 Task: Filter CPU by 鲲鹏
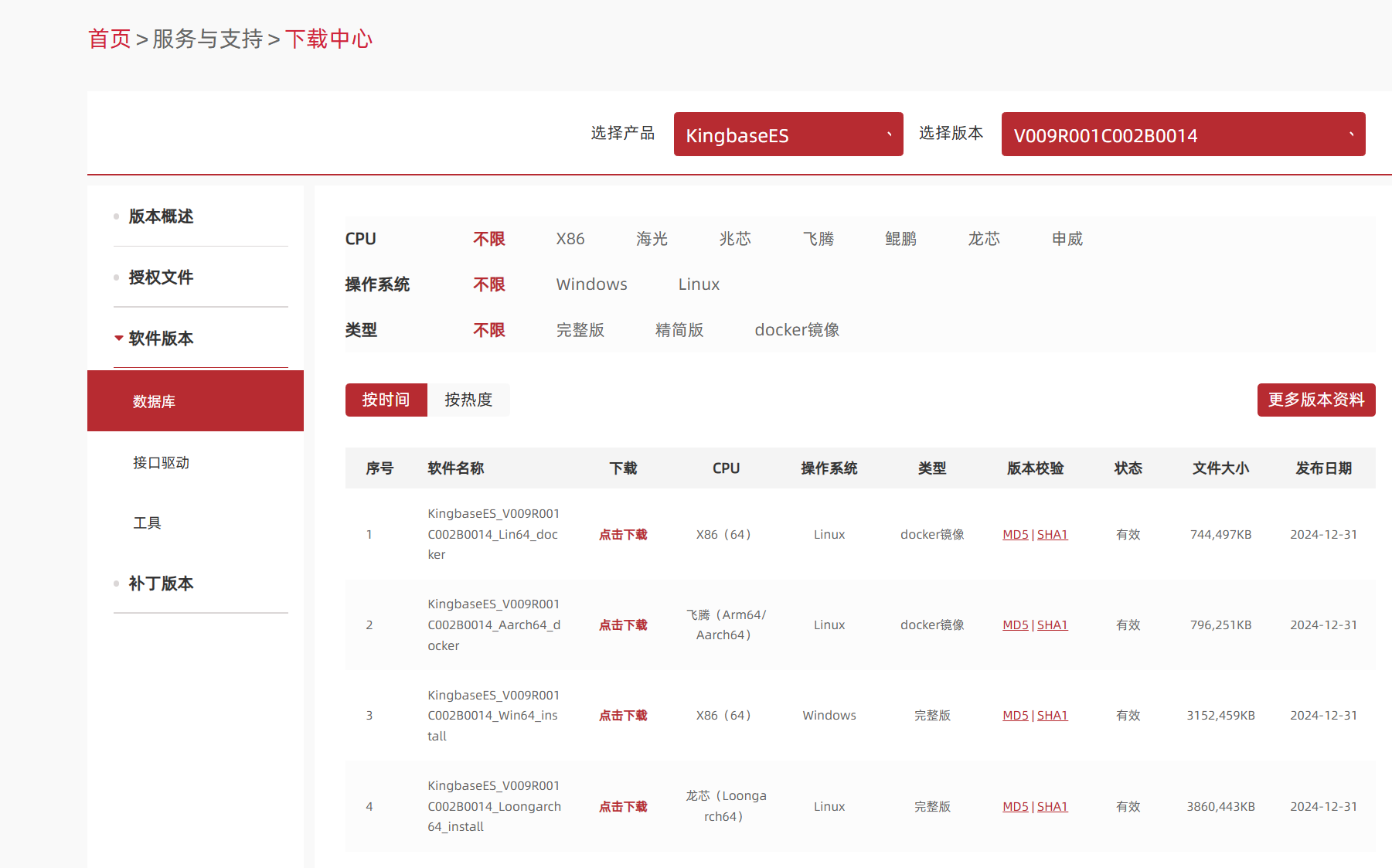click(901, 239)
